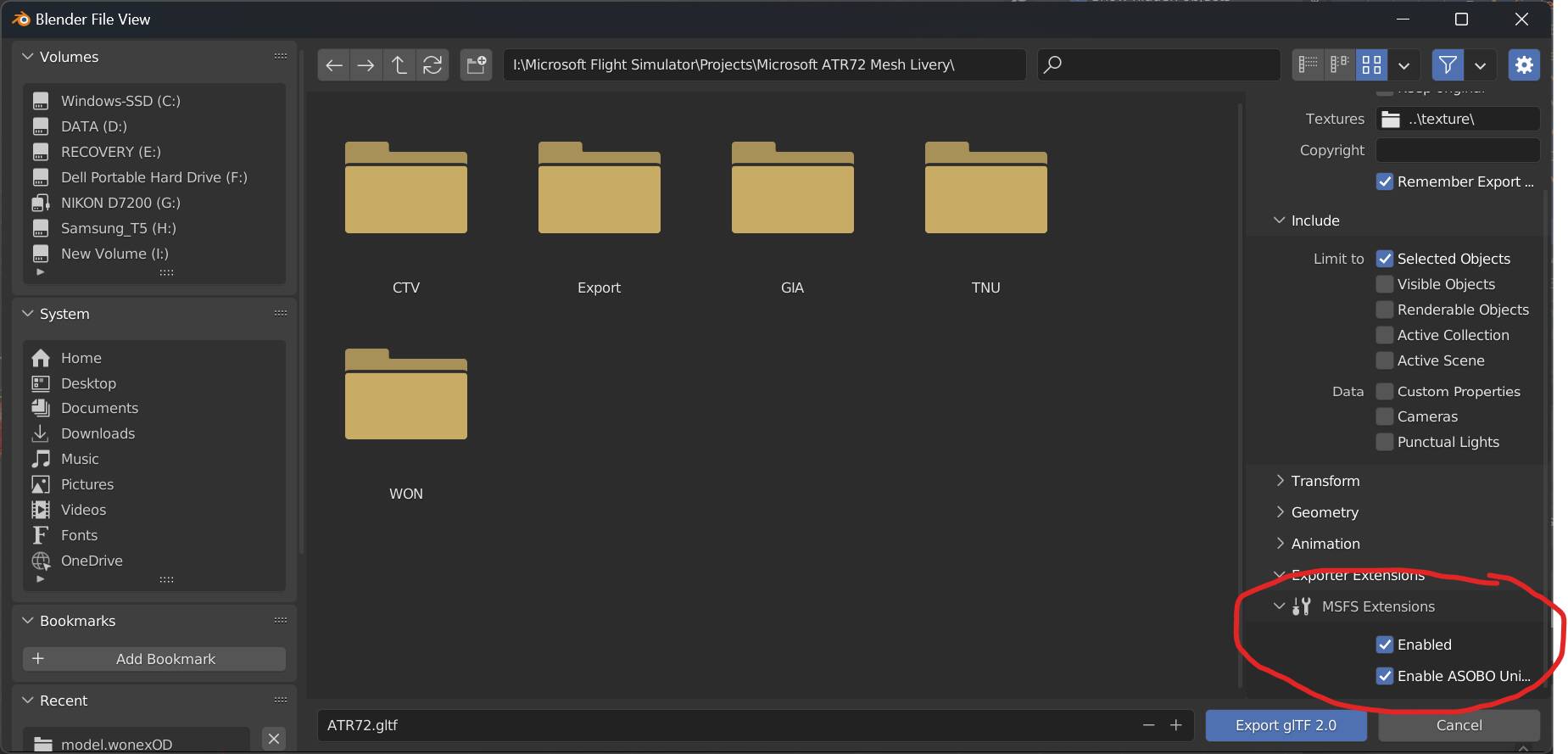This screenshot has height=754, width=1568.
Task: Click the Desktop icon in System
Action: 41,383
